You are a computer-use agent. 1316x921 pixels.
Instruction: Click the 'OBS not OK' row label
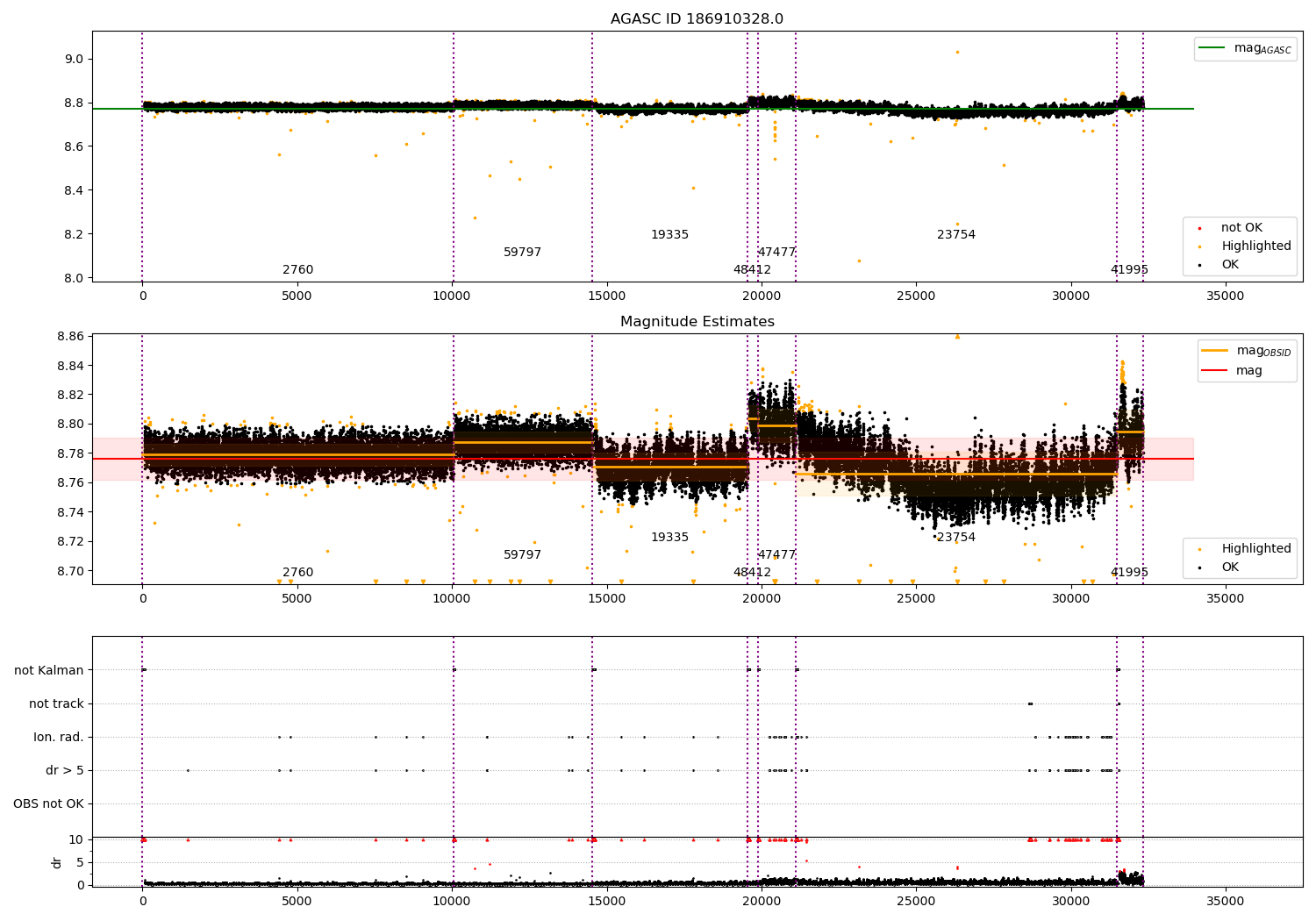click(x=48, y=804)
